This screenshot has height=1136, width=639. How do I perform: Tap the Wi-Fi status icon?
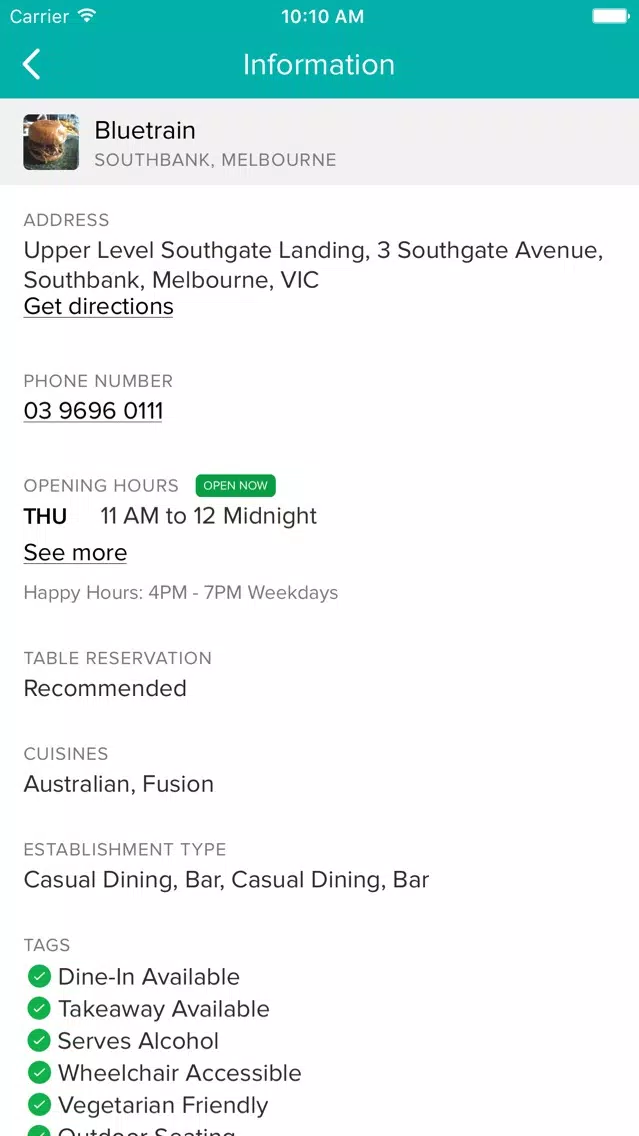tap(87, 16)
